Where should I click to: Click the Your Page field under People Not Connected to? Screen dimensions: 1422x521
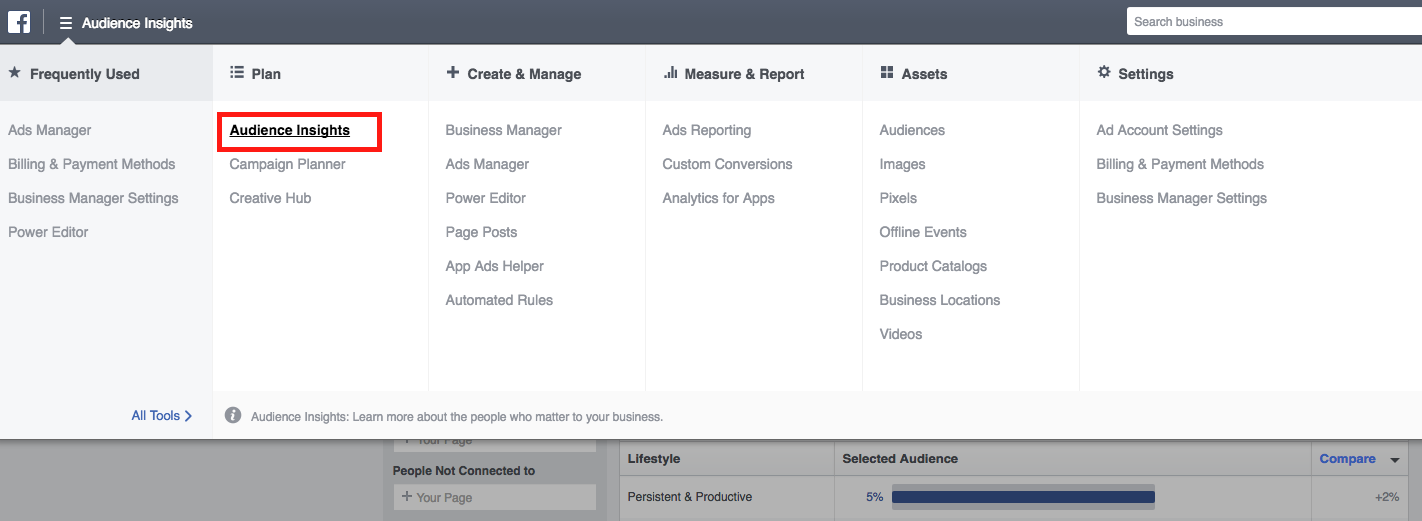(495, 497)
